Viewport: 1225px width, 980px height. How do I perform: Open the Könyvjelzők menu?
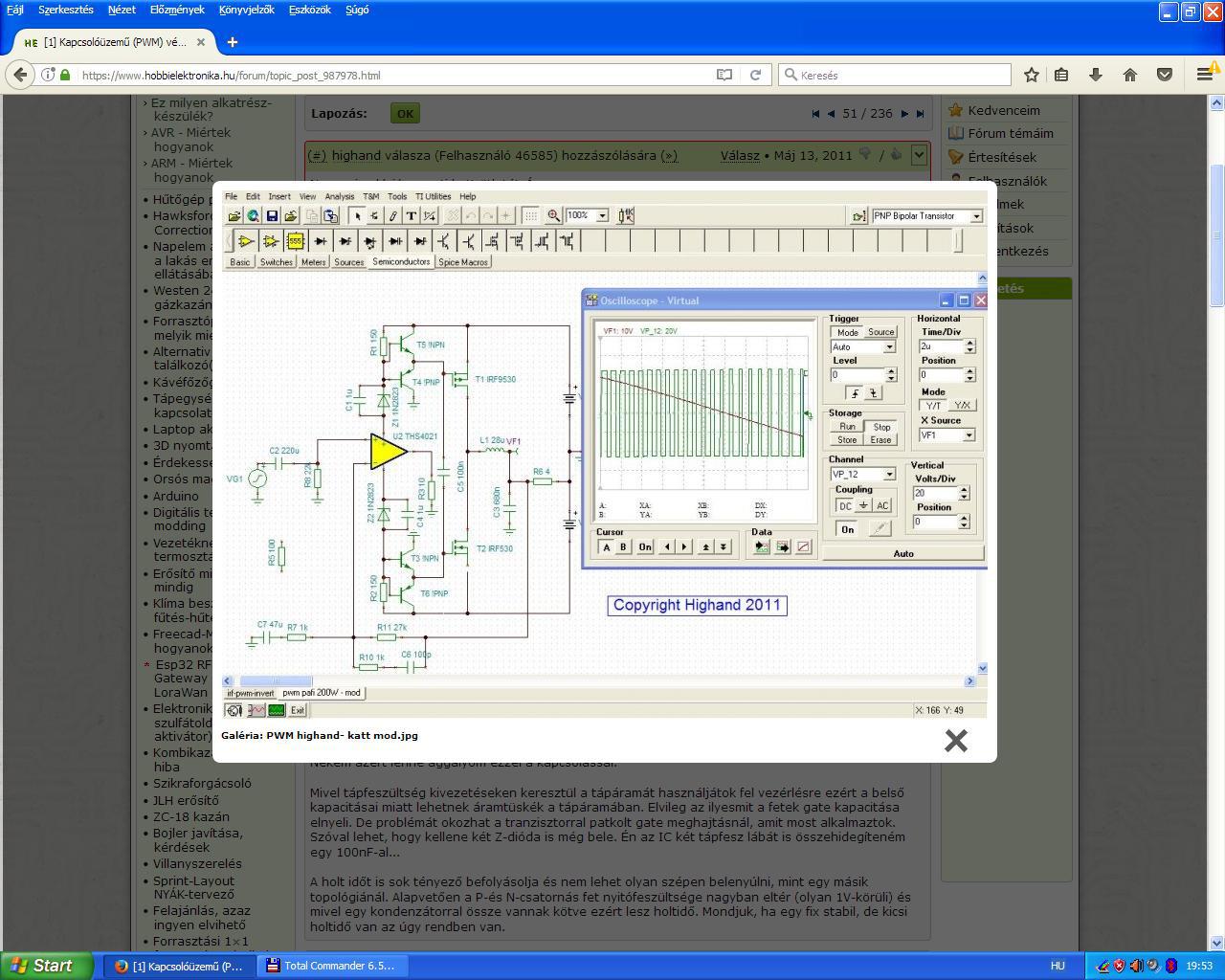(246, 10)
